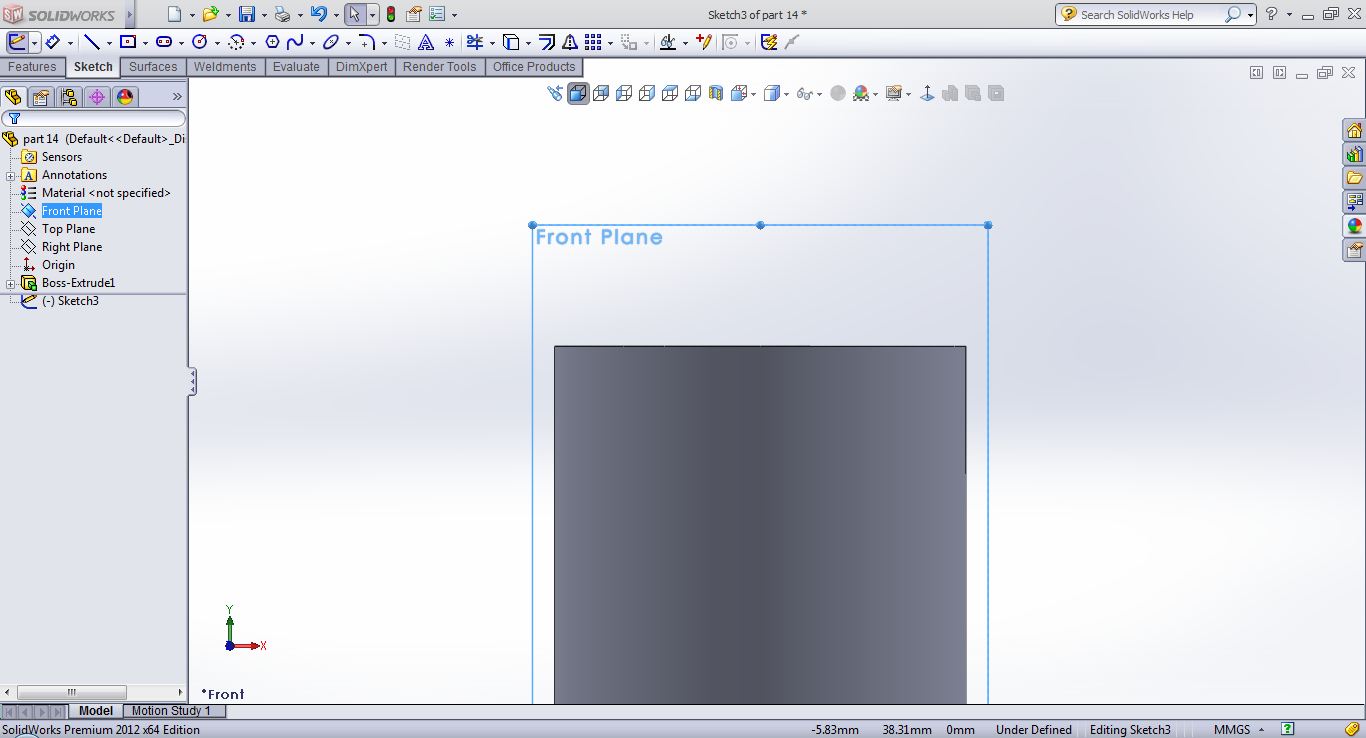Viewport: 1366px width, 738px height.
Task: Toggle the front view orientation button
Action: pyautogui.click(x=578, y=93)
